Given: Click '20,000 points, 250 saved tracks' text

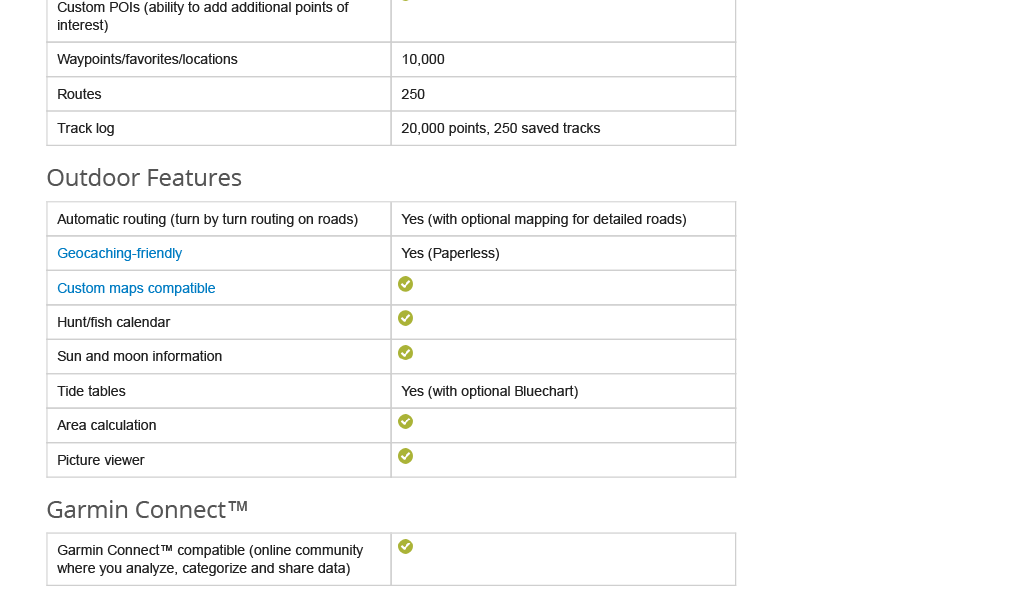Looking at the screenshot, I should click(x=500, y=128).
